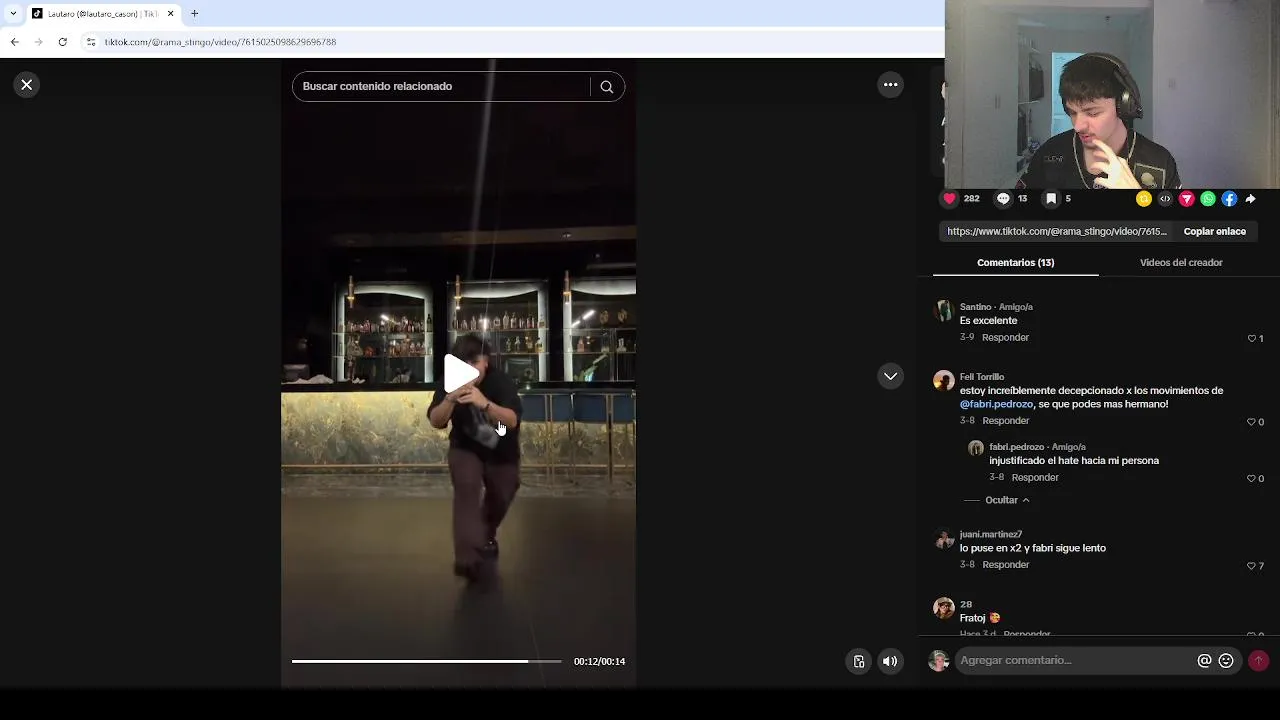Switch to 'Videos del creador' tab
The height and width of the screenshot is (720, 1280).
[1181, 263]
